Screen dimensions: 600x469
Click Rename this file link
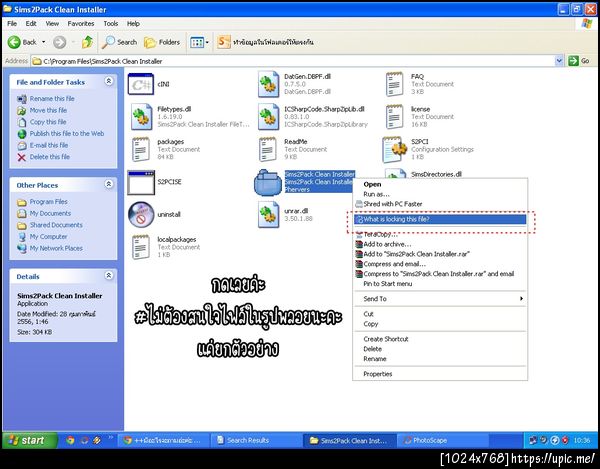(52, 99)
